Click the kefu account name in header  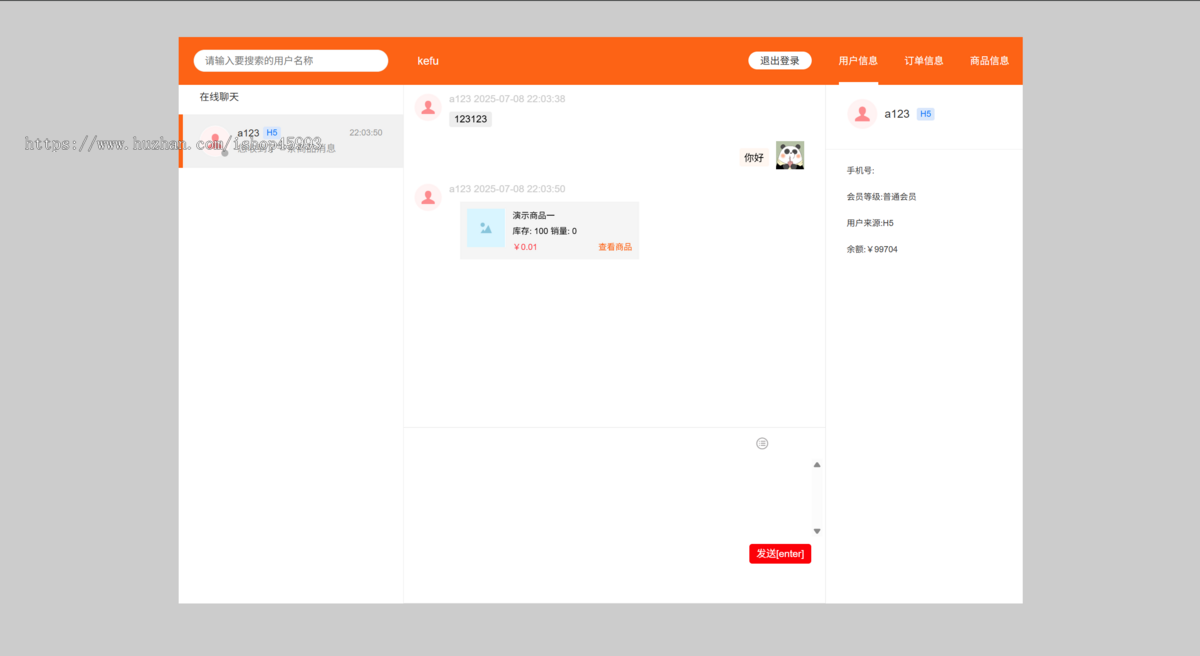428,61
